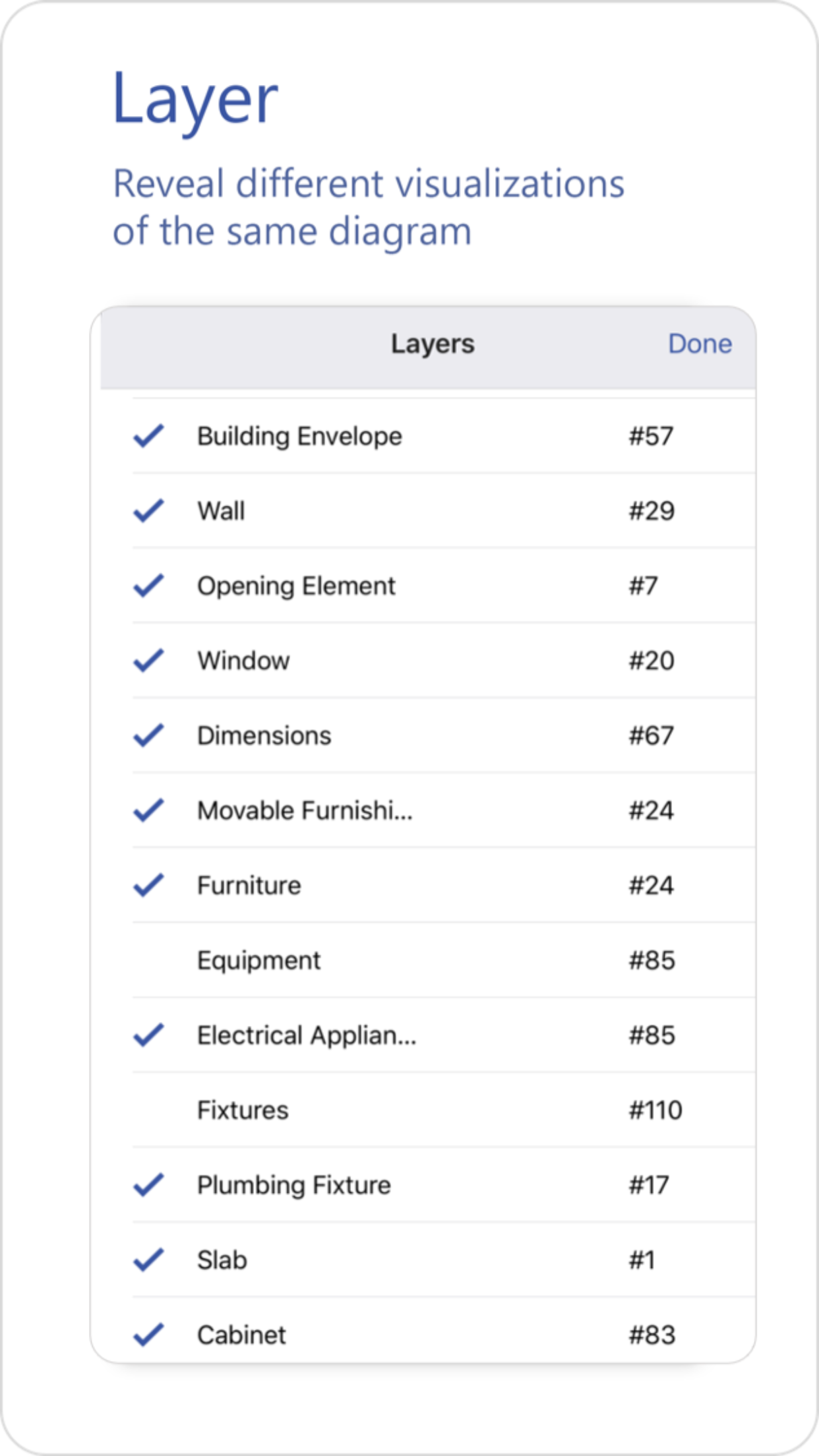Viewport: 819px width, 1456px height.
Task: Tap the Done button
Action: pyautogui.click(x=700, y=344)
